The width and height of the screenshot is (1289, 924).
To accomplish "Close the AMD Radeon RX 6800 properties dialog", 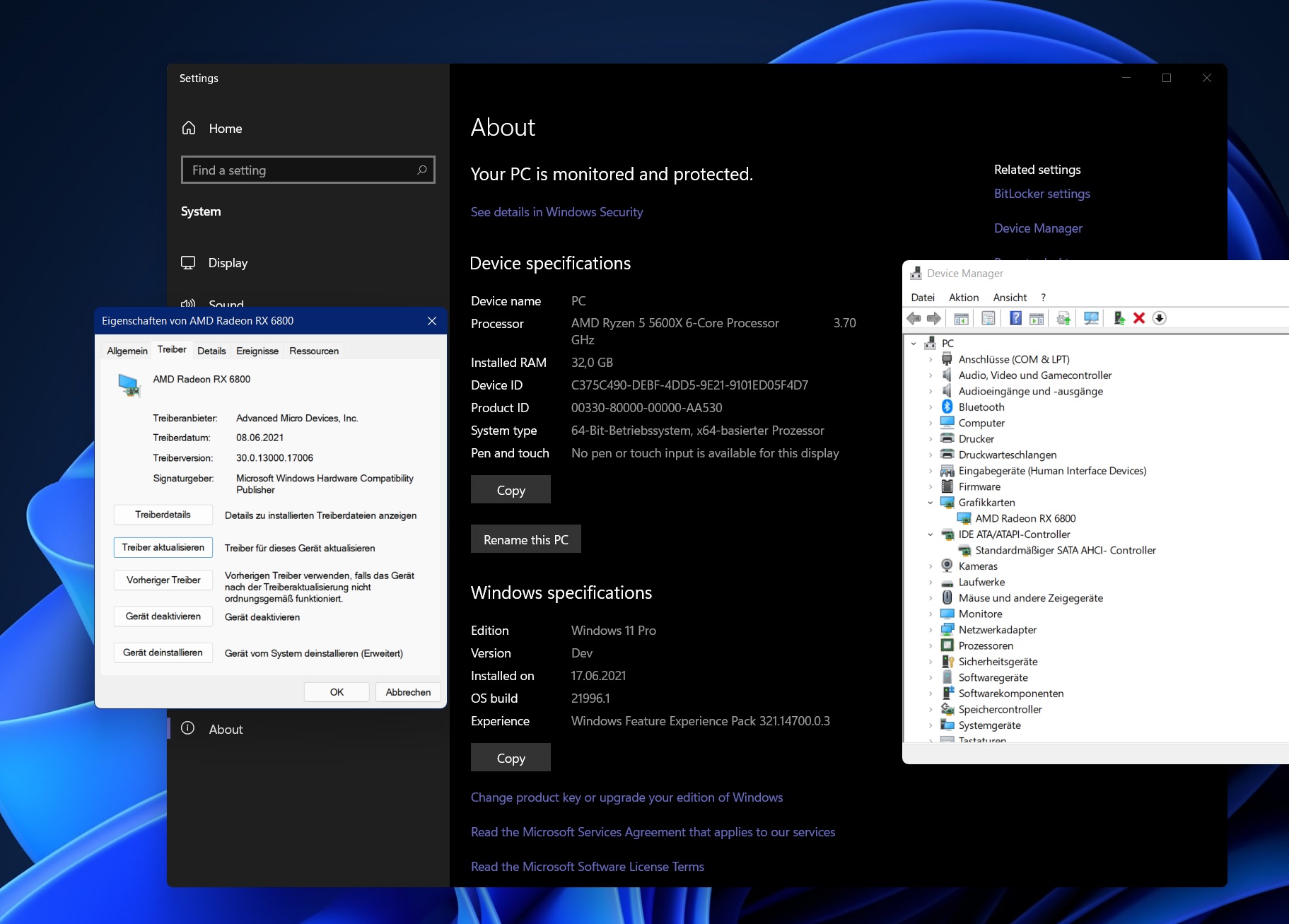I will point(432,321).
